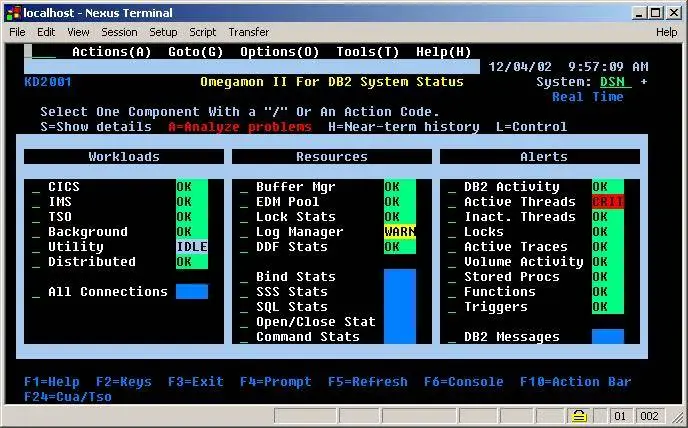Click the Stored Procs alert label
Viewport: 688px width, 428px height.
pos(512,277)
